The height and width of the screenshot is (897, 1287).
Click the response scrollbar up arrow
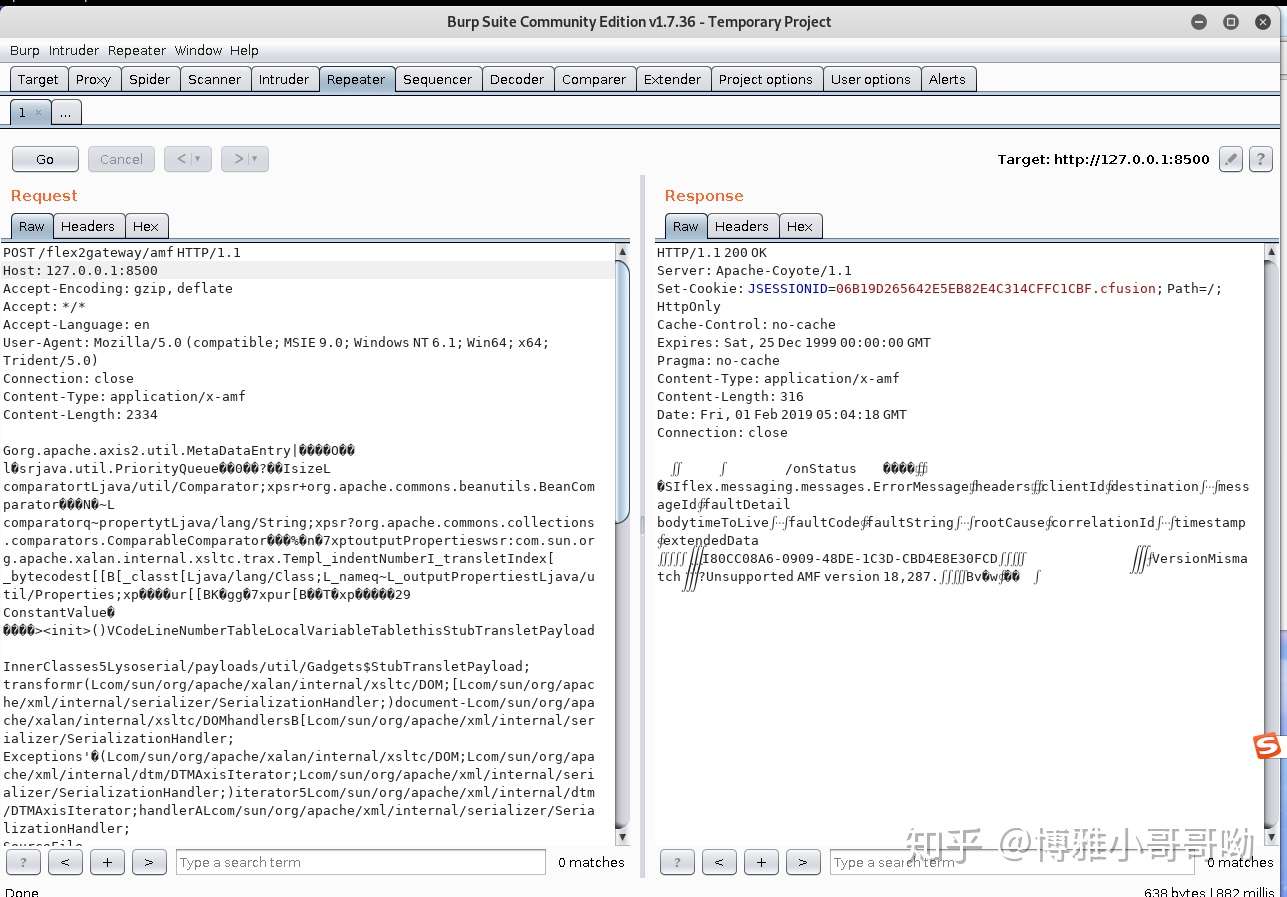click(1271, 252)
